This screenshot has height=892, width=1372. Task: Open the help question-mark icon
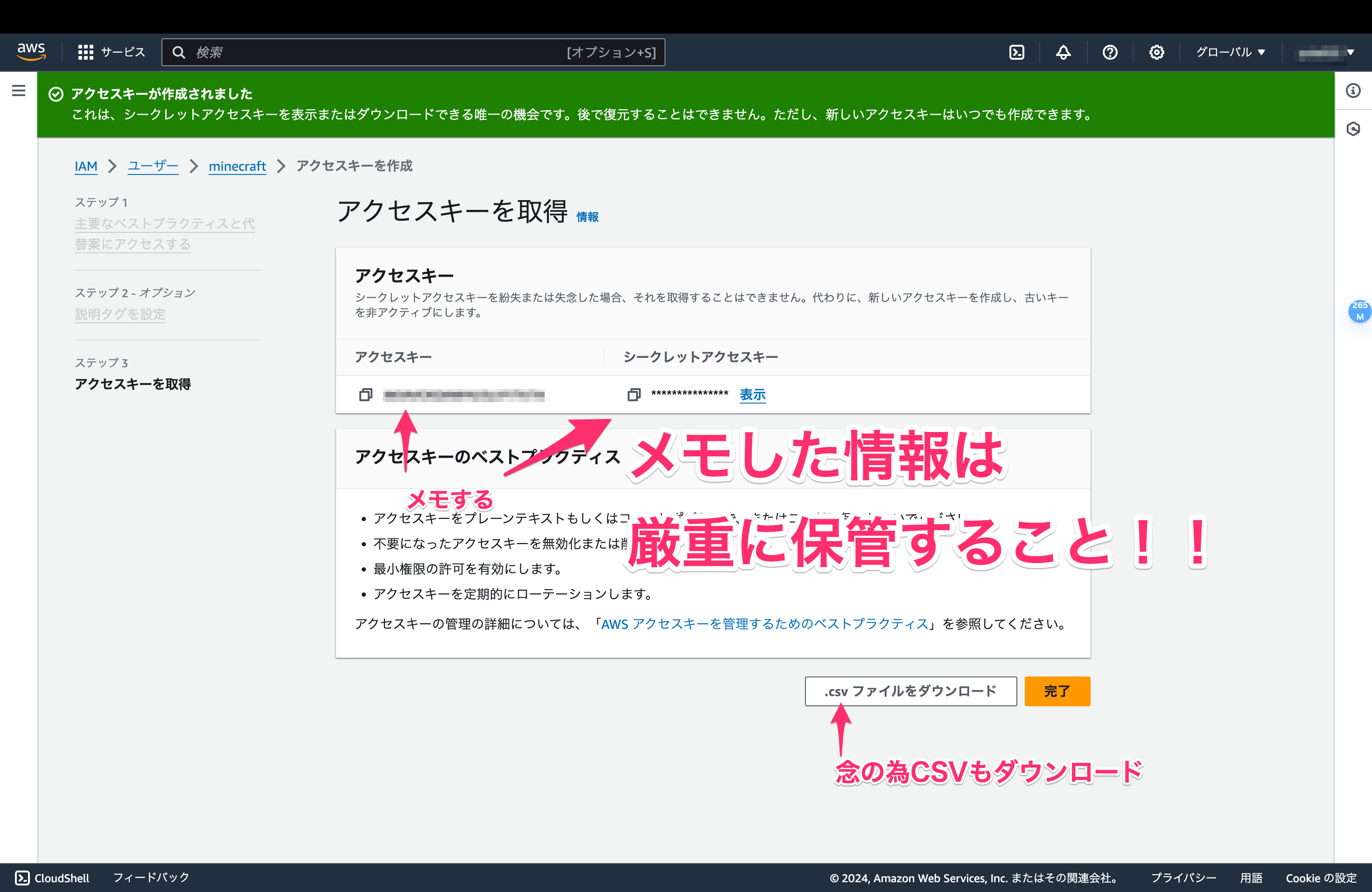1109,52
